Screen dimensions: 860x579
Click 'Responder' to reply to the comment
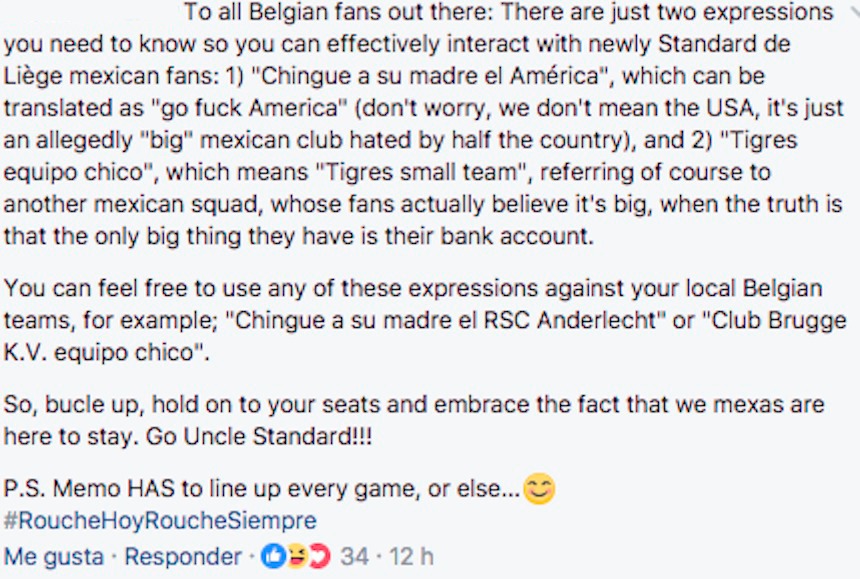[182, 556]
